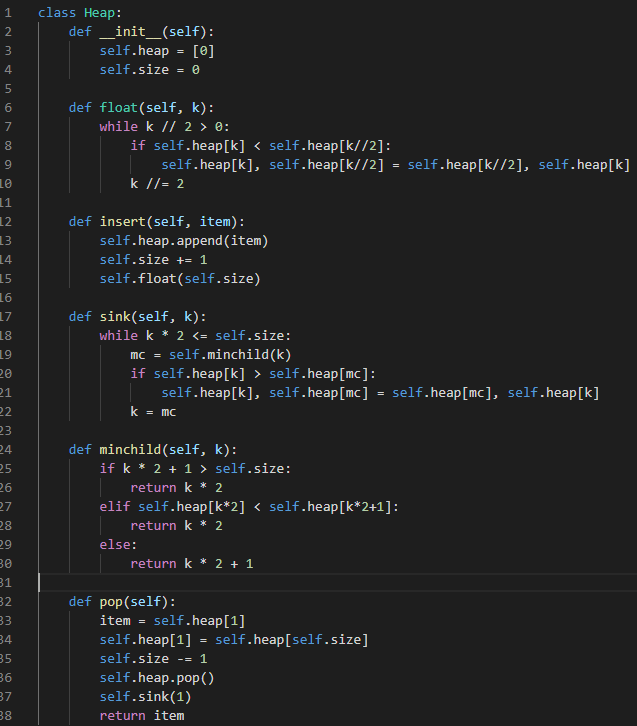The image size is (637, 726).
Task: Click the 'while k * 2 <= self.size:' line
Action: point(195,336)
